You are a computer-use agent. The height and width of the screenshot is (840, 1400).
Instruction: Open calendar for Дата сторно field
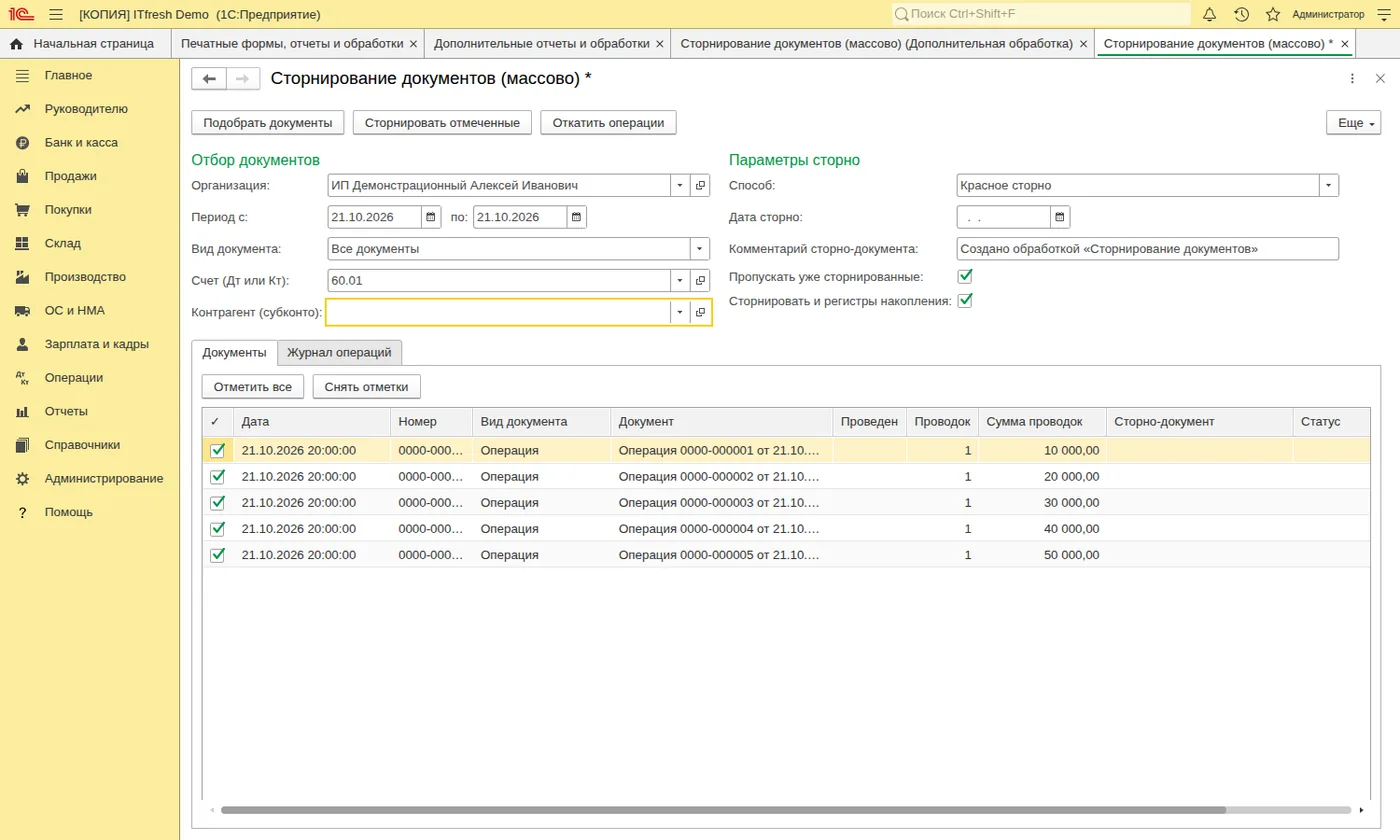click(x=1060, y=217)
